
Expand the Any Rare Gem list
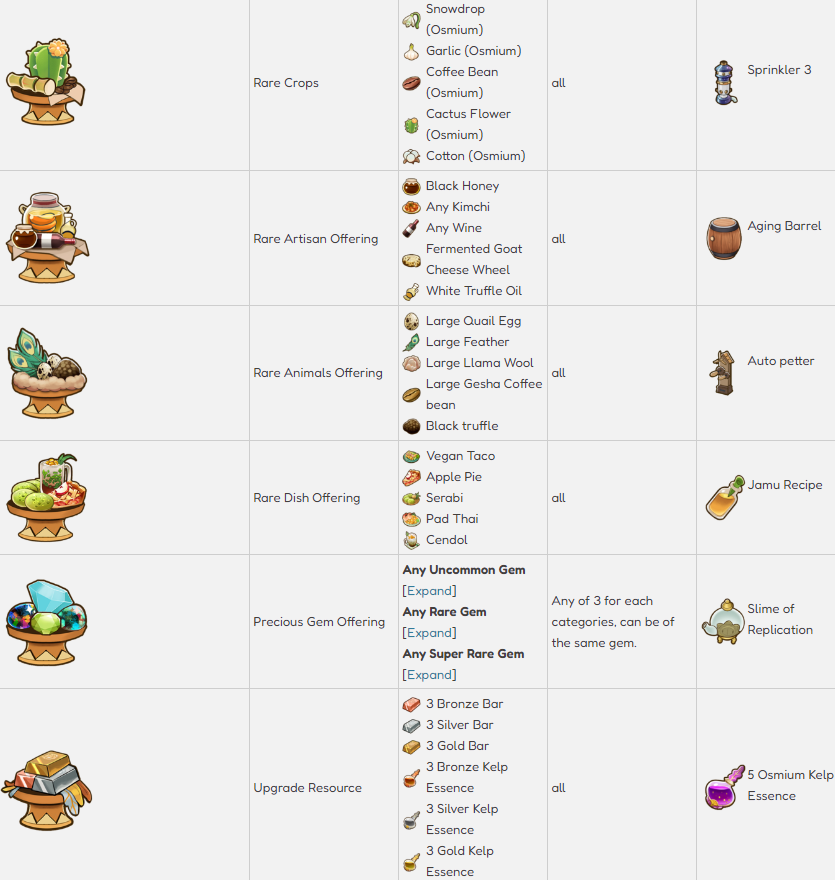coord(429,633)
